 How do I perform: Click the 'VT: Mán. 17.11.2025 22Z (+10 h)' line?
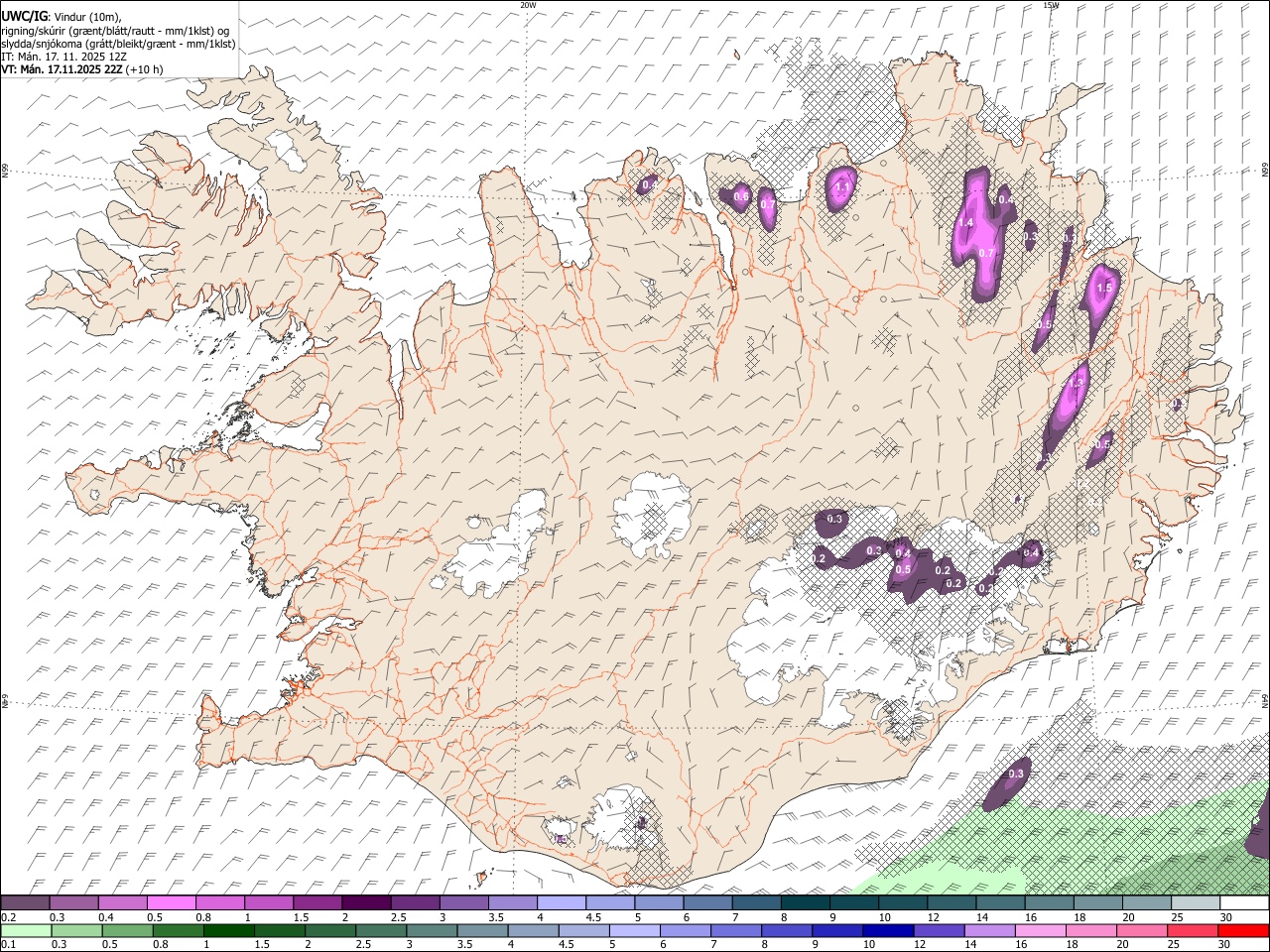82,69
